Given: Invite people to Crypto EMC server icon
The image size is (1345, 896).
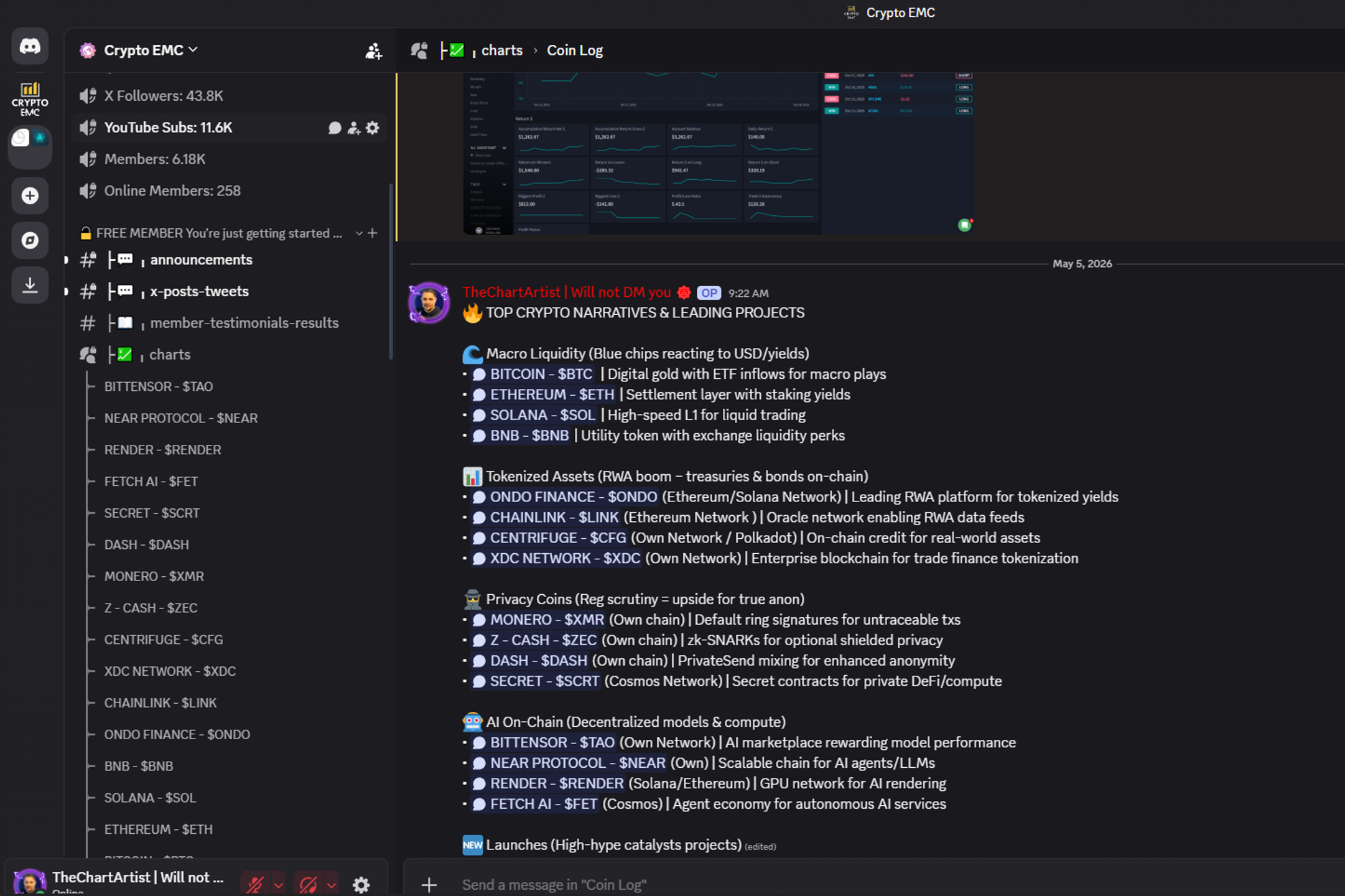Looking at the screenshot, I should click(373, 51).
